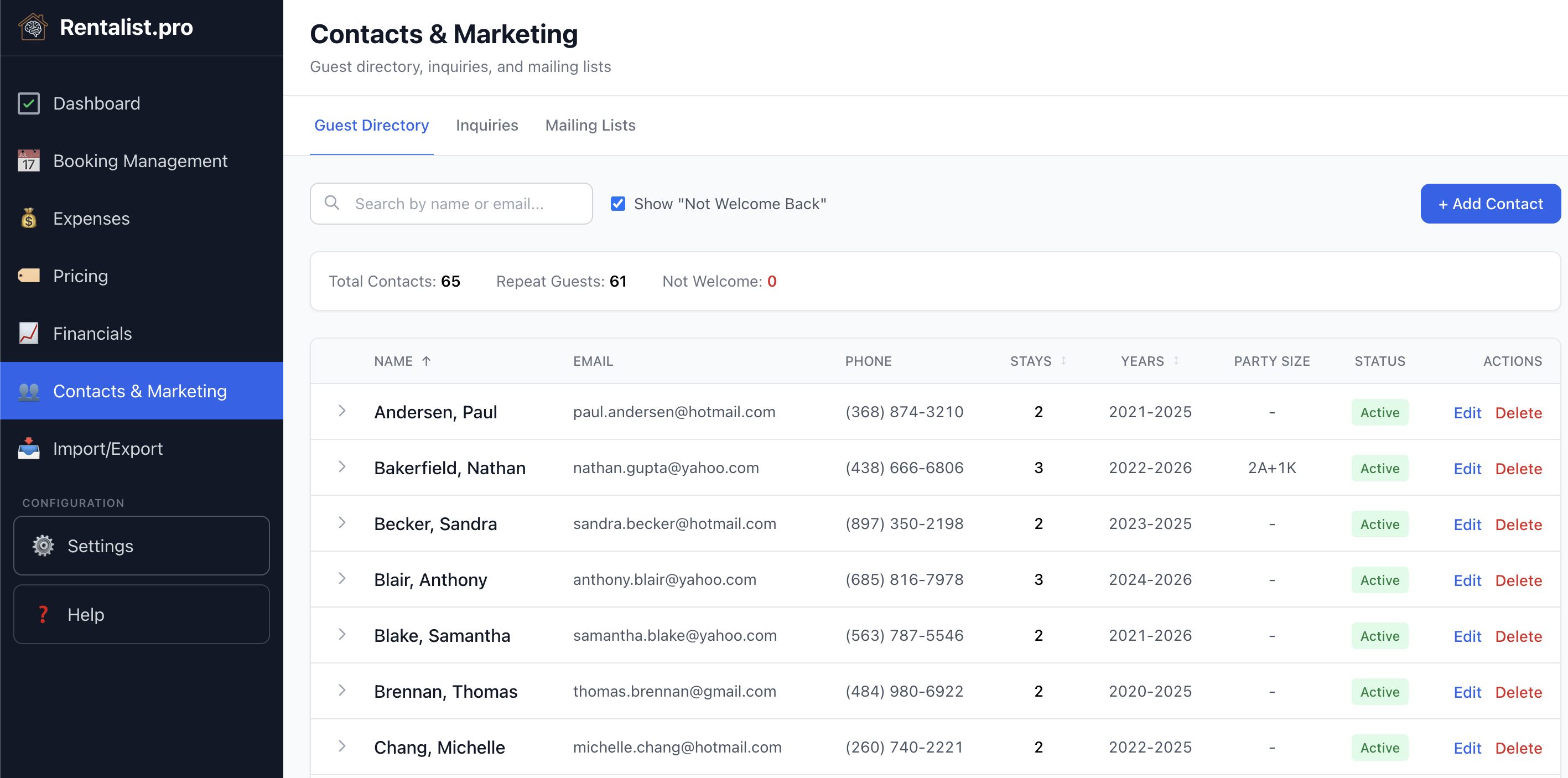This screenshot has width=1568, height=778.
Task: Switch to the Inquiries tab
Action: point(486,126)
